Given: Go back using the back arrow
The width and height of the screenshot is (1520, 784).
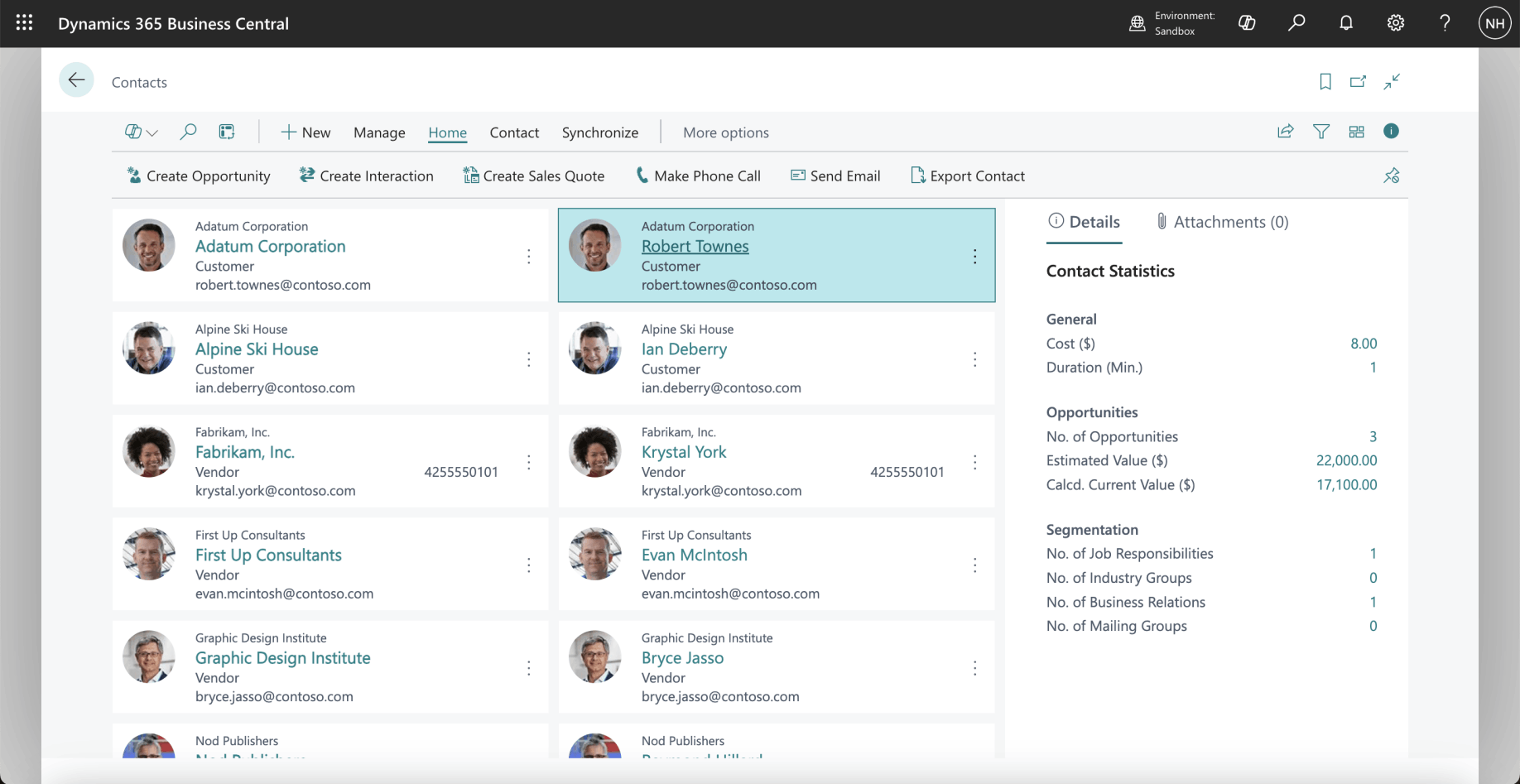Looking at the screenshot, I should tap(76, 80).
